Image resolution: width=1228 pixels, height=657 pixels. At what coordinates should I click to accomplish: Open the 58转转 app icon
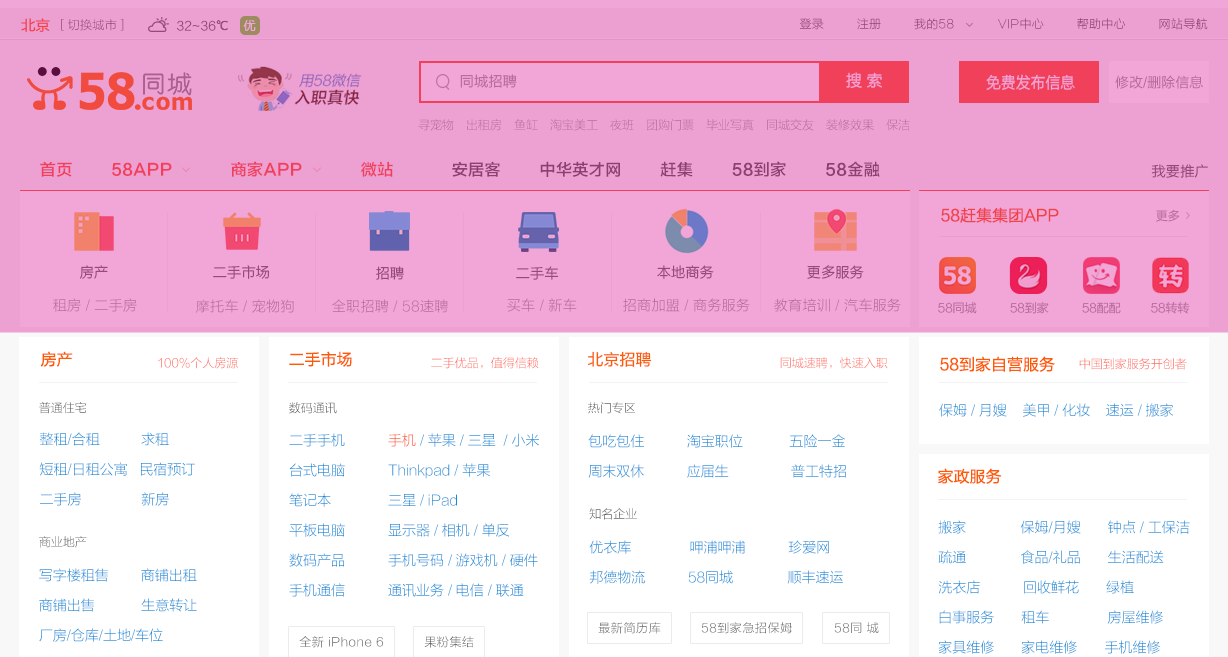pyautogui.click(x=1170, y=275)
